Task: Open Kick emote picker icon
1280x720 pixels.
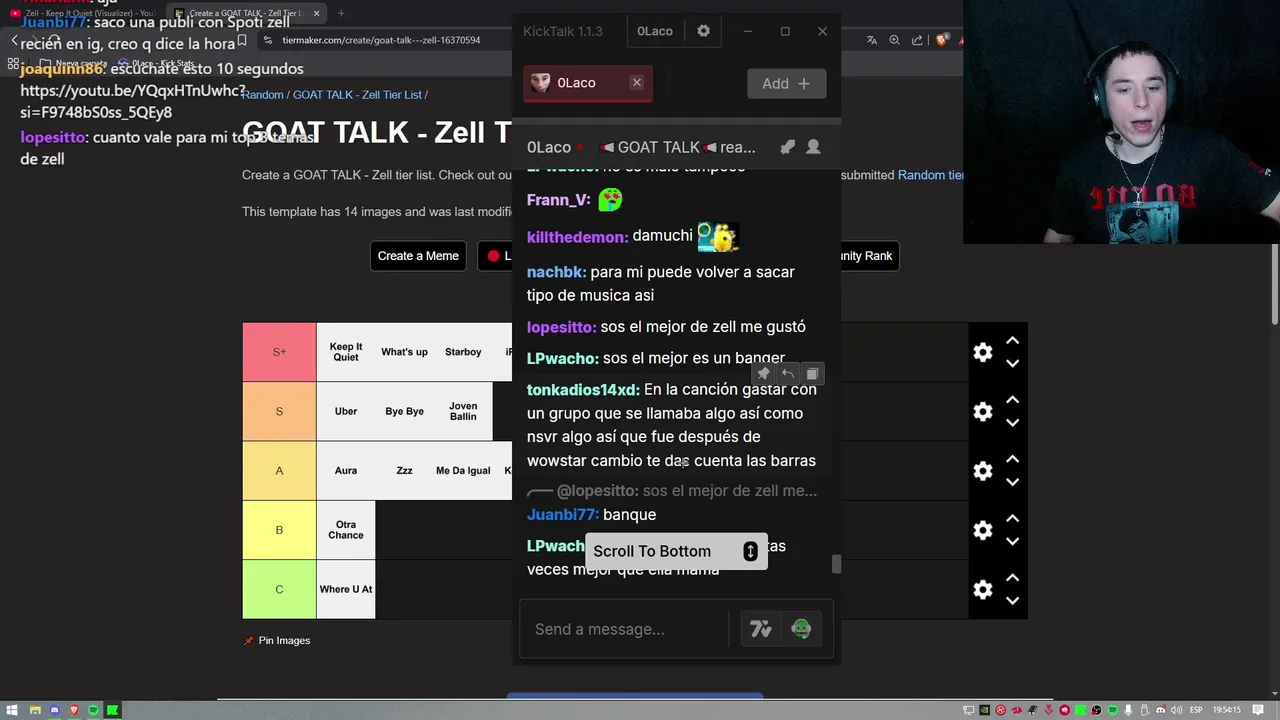Action: point(801,629)
